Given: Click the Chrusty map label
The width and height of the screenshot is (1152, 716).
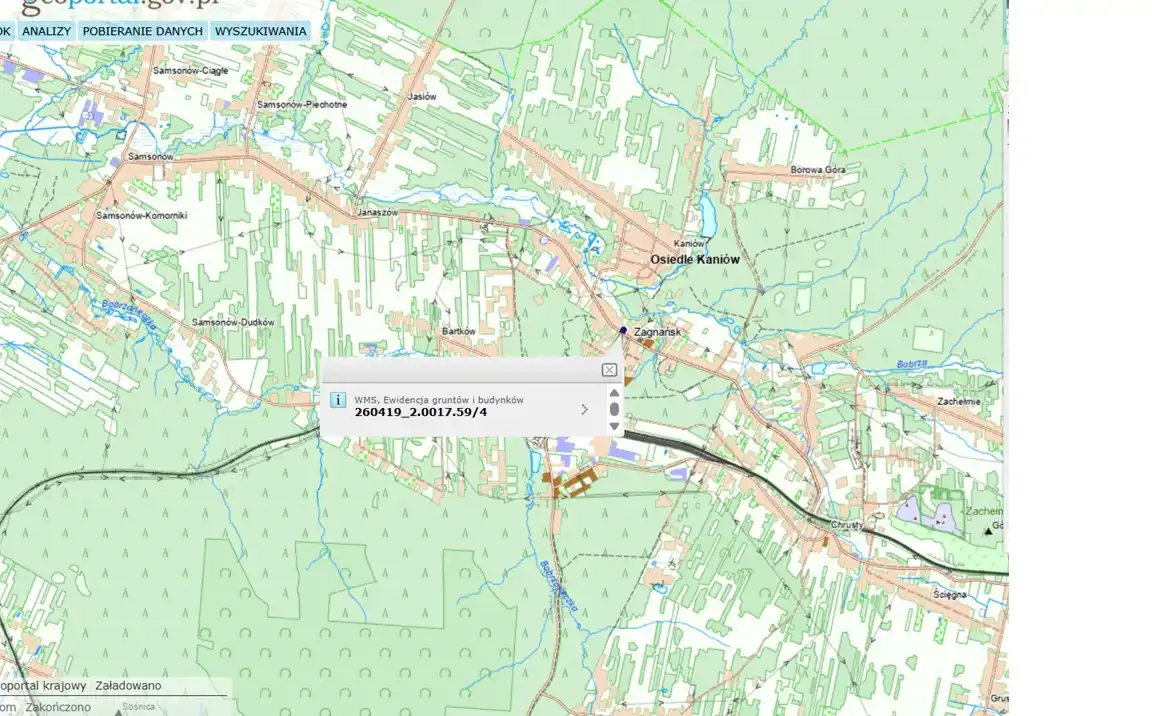Looking at the screenshot, I should (846, 525).
